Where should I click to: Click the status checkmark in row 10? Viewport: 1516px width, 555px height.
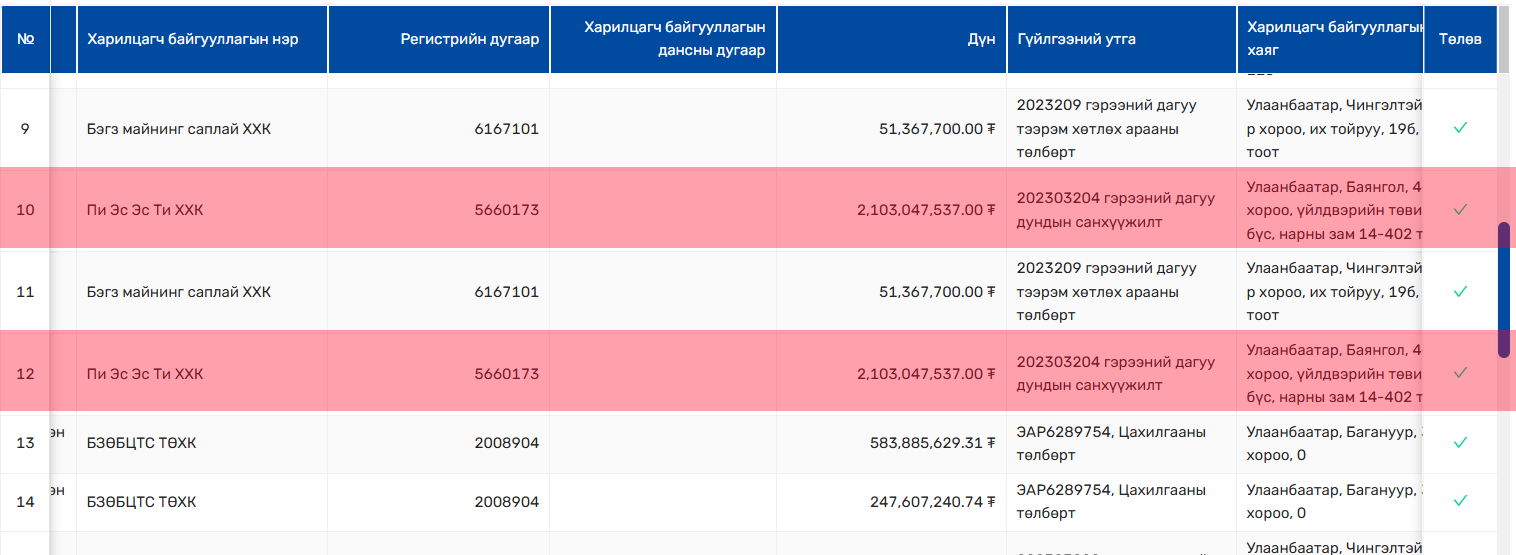(x=1460, y=210)
